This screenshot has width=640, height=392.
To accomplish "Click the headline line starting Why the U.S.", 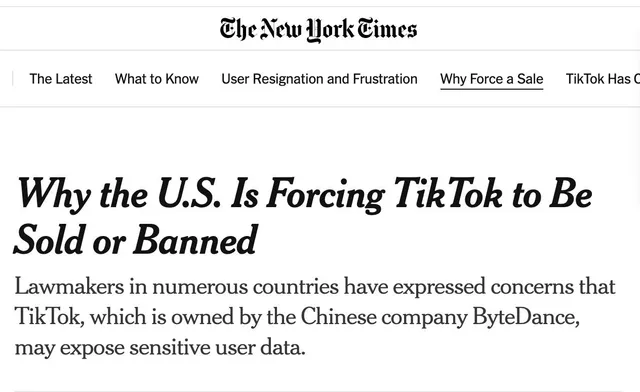I will click(x=304, y=195).
